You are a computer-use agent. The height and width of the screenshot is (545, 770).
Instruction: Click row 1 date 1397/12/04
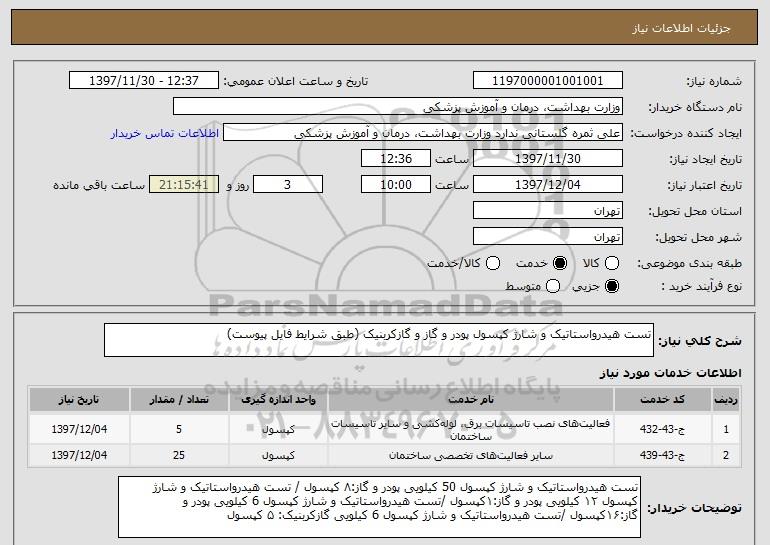click(x=79, y=429)
